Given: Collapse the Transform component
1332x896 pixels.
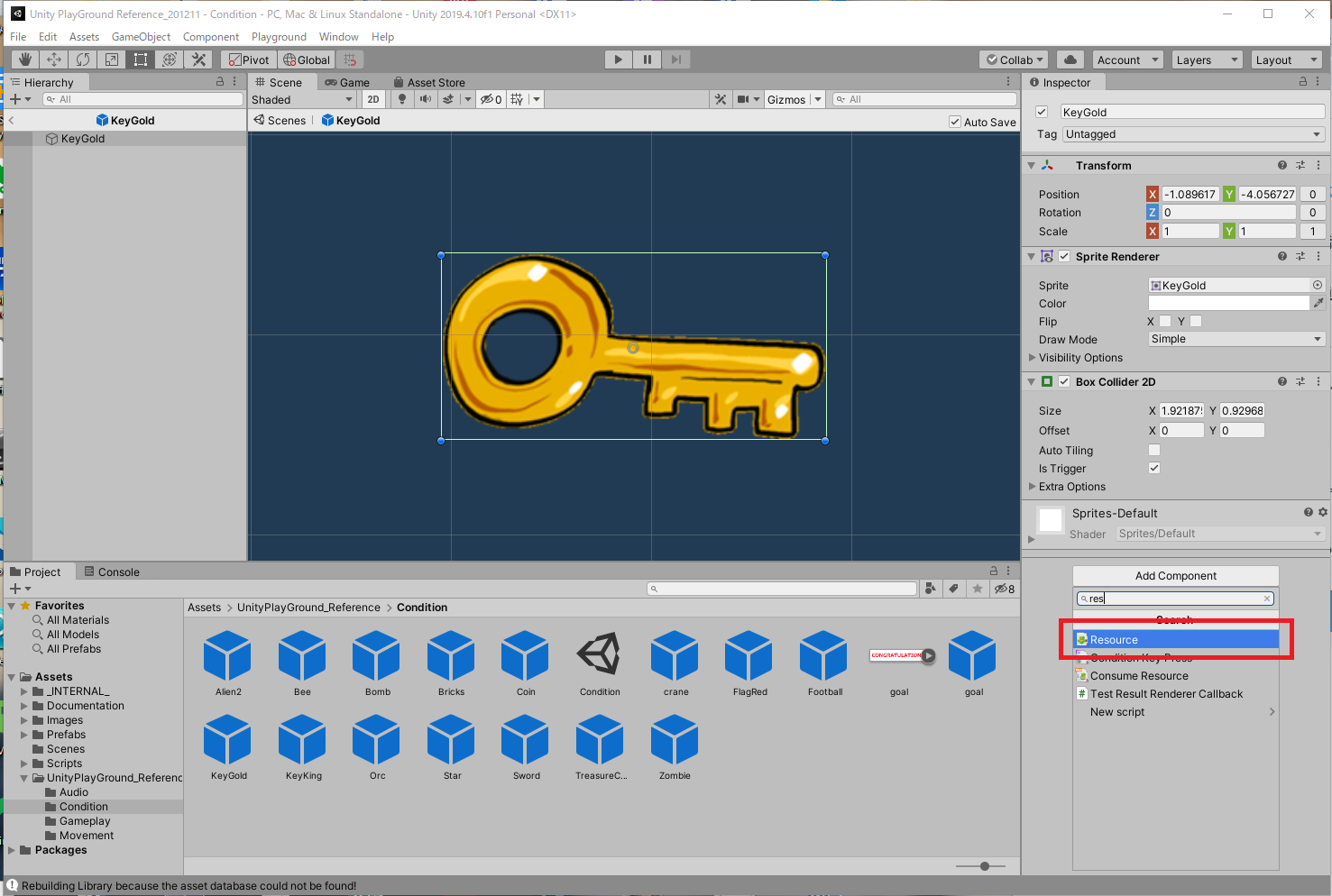Looking at the screenshot, I should point(1031,166).
